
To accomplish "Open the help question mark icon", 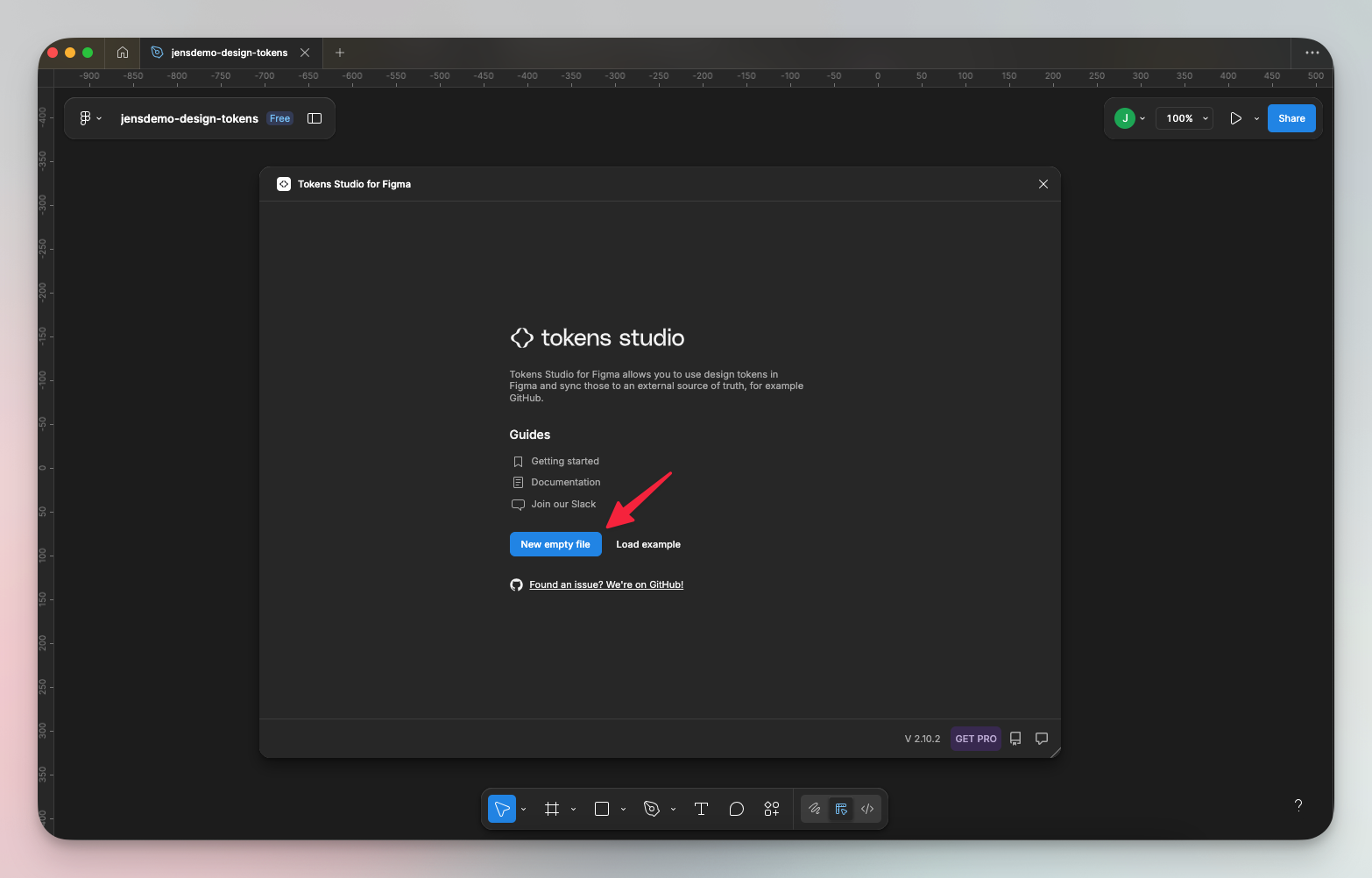I will [x=1298, y=805].
